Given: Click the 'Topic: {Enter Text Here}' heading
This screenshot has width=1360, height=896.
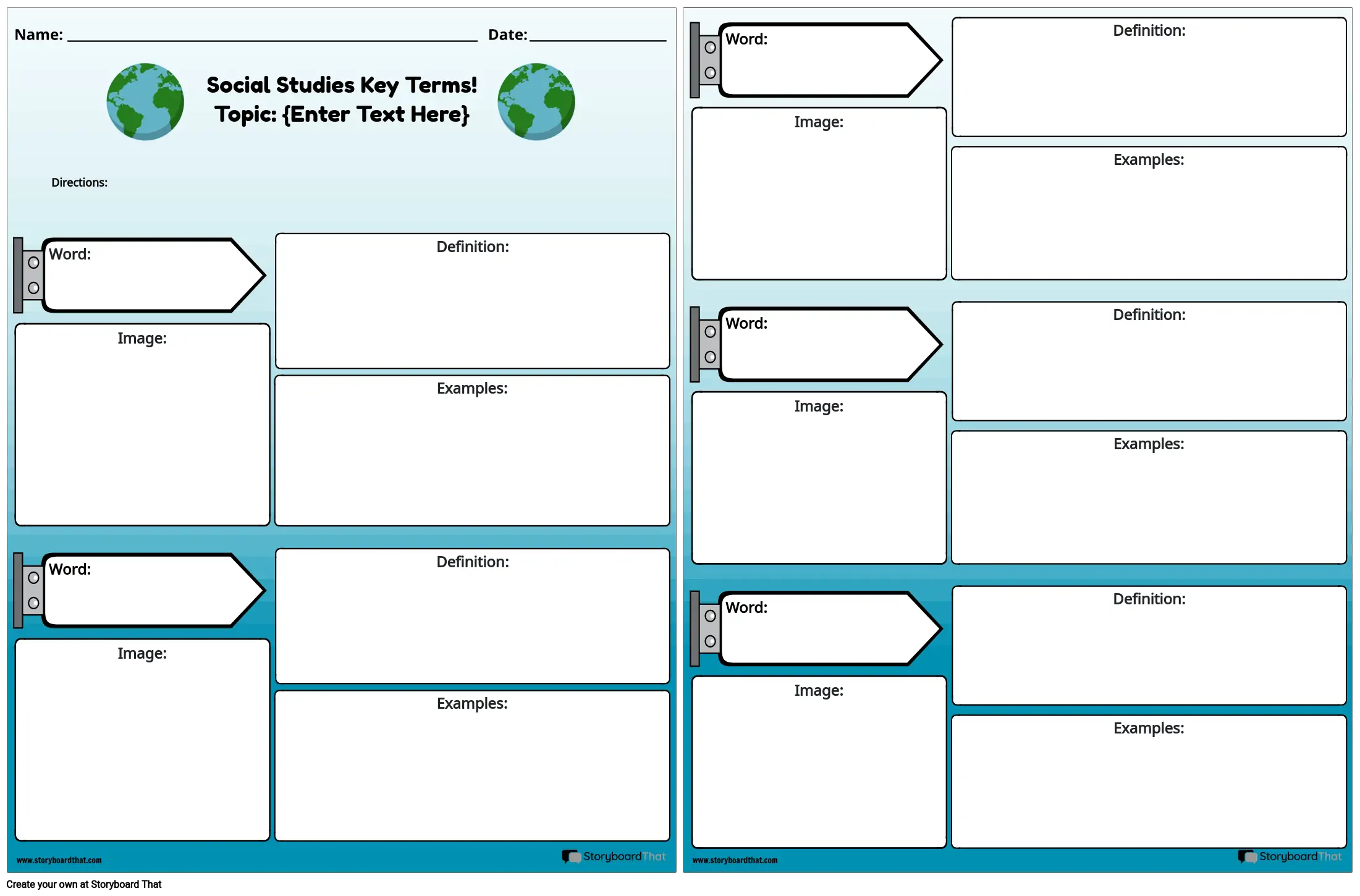Looking at the screenshot, I should (342, 114).
